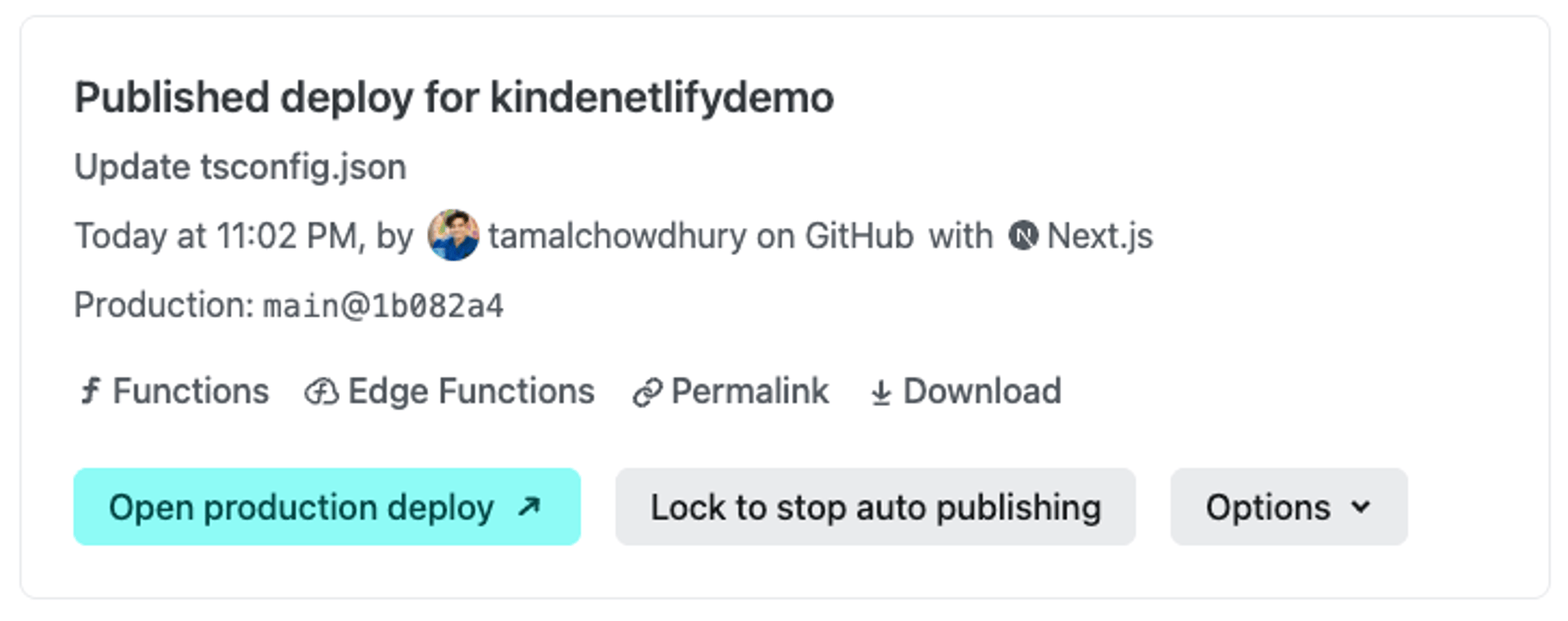Toggle off auto publishing for this deploy
Screen dimensions: 1568x621
pyautogui.click(x=875, y=506)
